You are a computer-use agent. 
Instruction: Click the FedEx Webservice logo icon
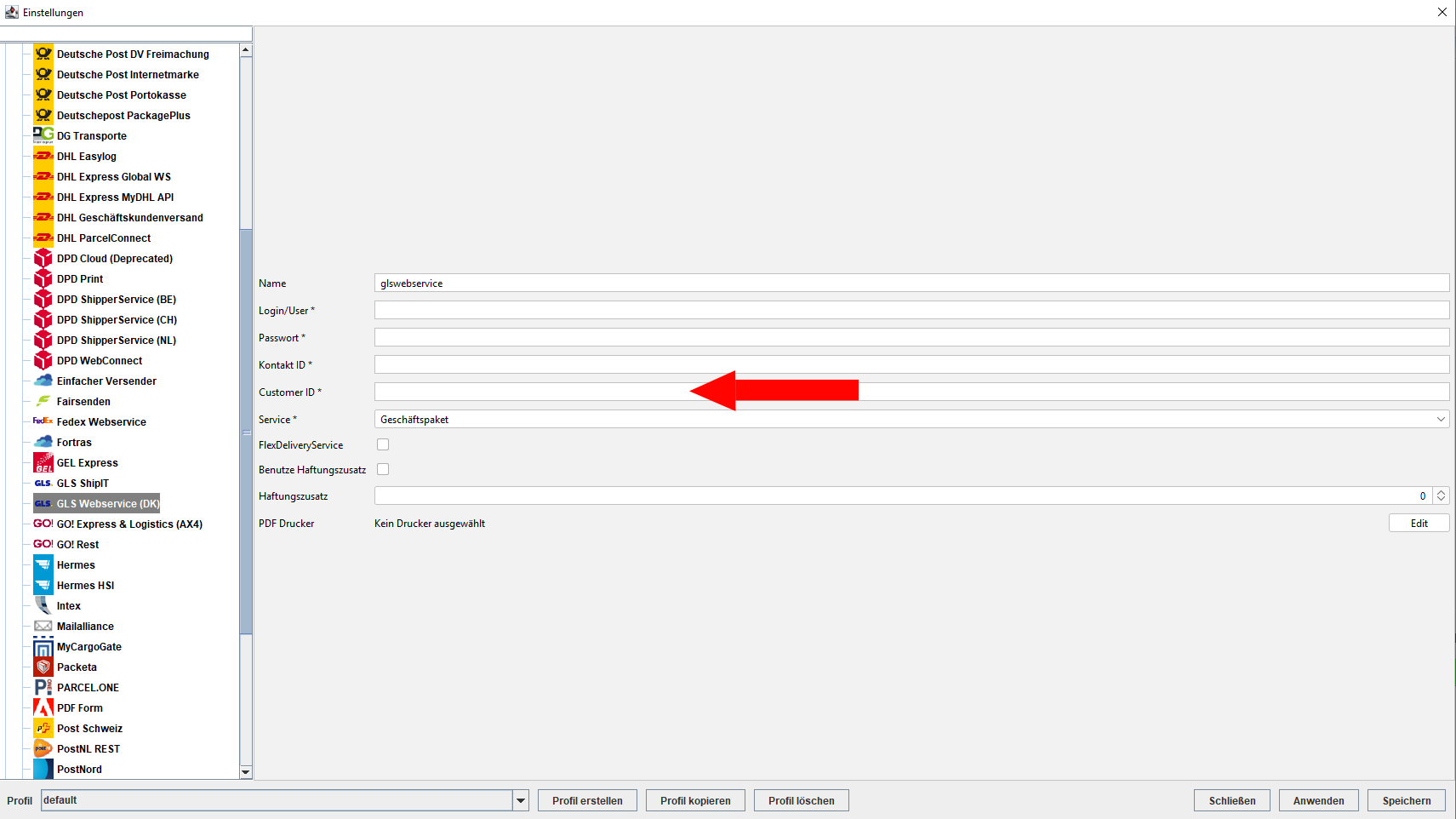(43, 421)
